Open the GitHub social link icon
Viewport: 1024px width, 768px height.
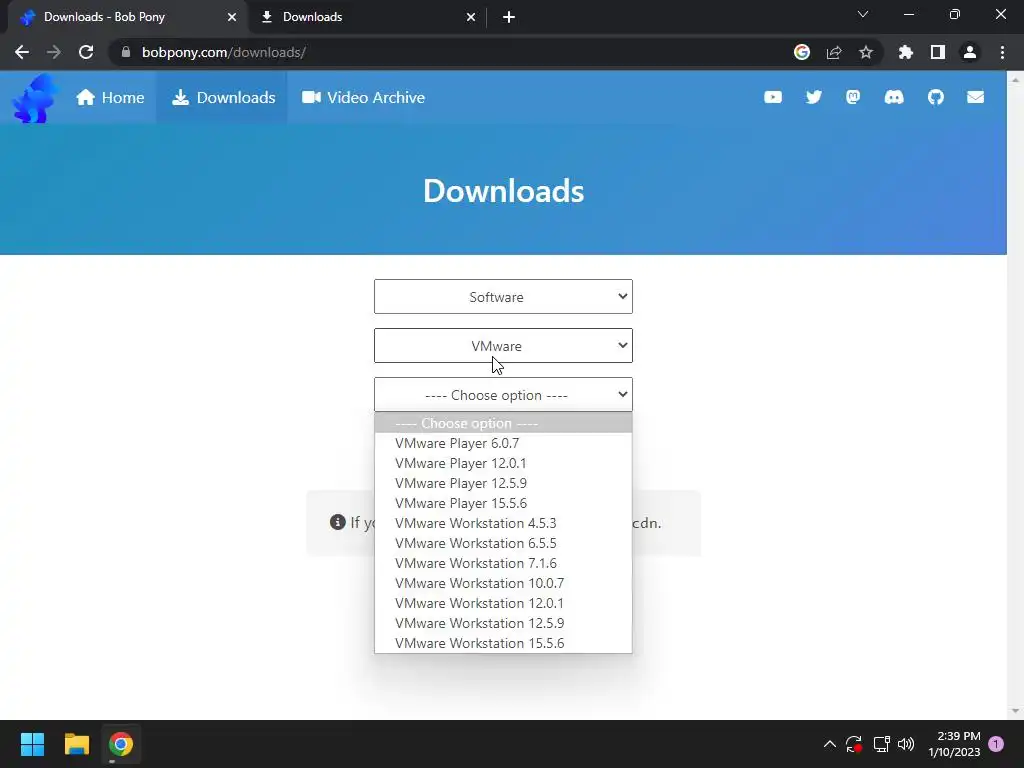[936, 97]
